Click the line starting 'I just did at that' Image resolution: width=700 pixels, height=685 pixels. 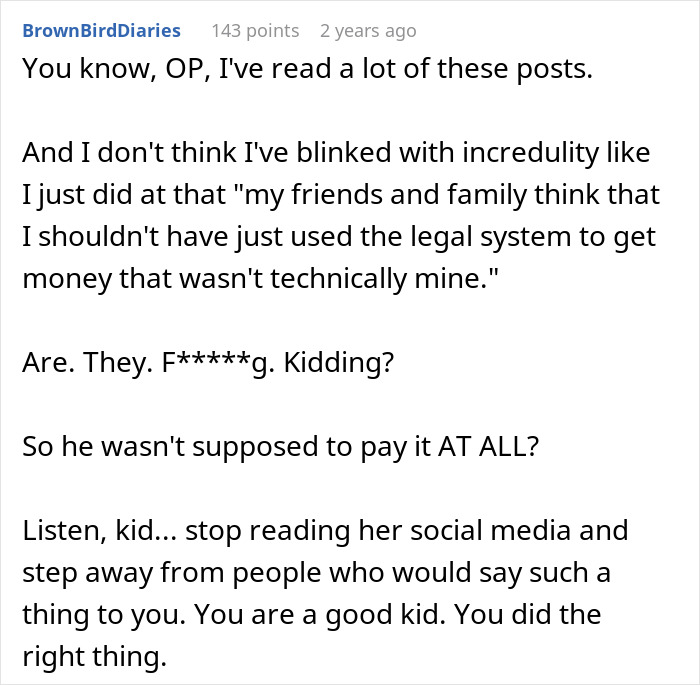pos(341,195)
